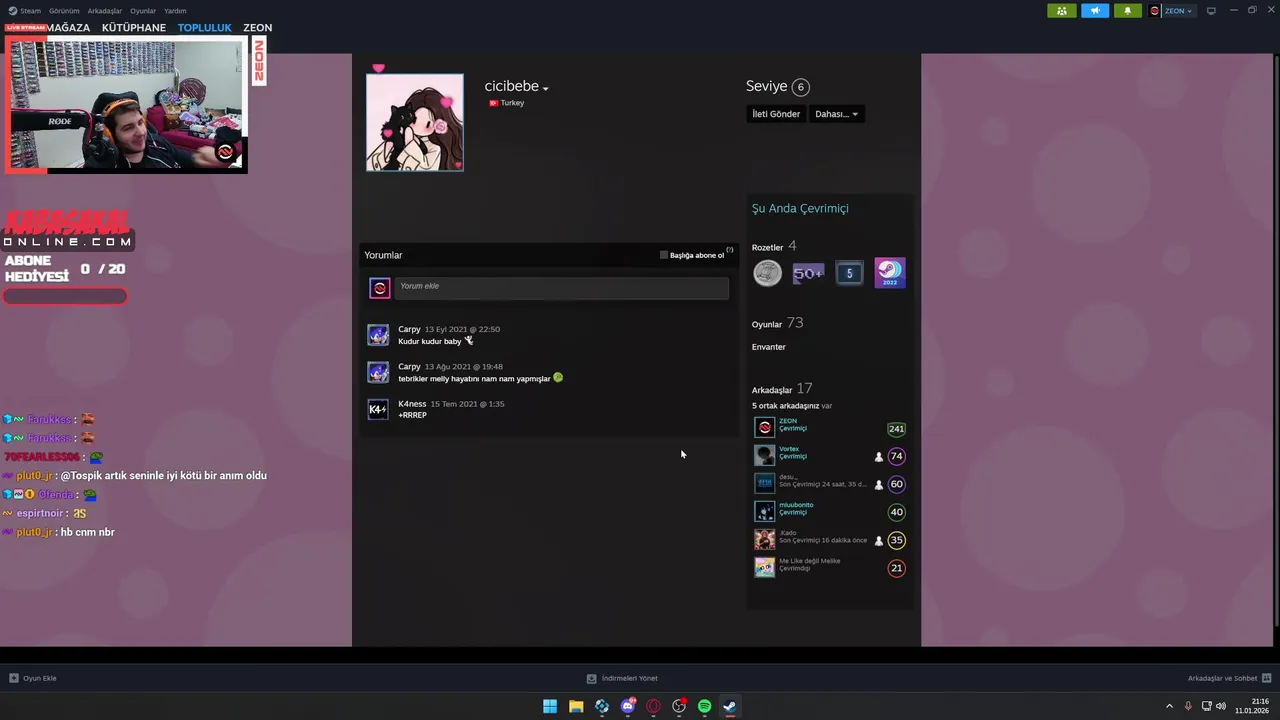The height and width of the screenshot is (720, 1280).
Task: Click the Yorum ekle comment field
Action: [x=561, y=288]
